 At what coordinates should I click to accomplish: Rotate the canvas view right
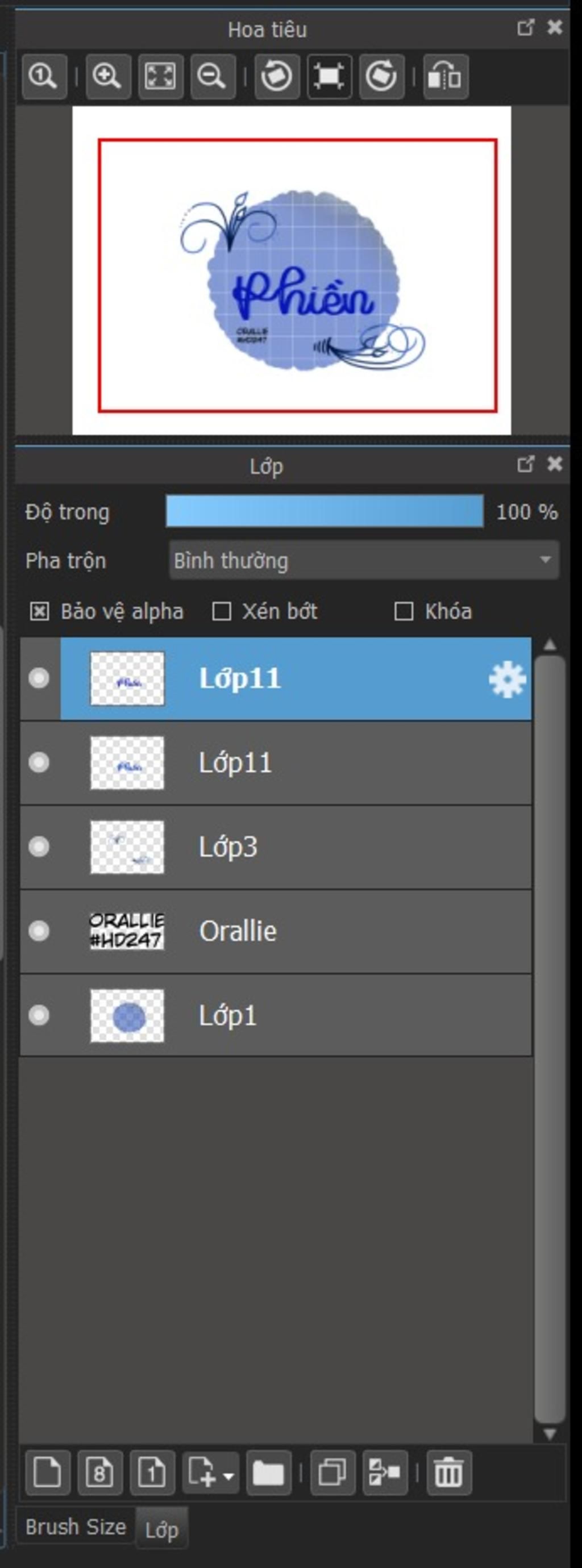point(382,77)
